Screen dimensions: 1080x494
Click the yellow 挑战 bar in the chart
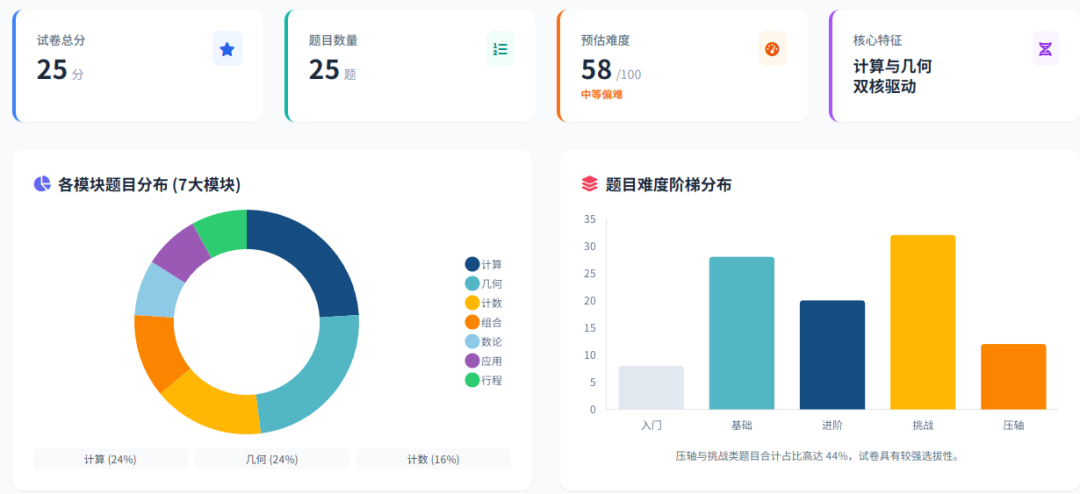coord(922,322)
